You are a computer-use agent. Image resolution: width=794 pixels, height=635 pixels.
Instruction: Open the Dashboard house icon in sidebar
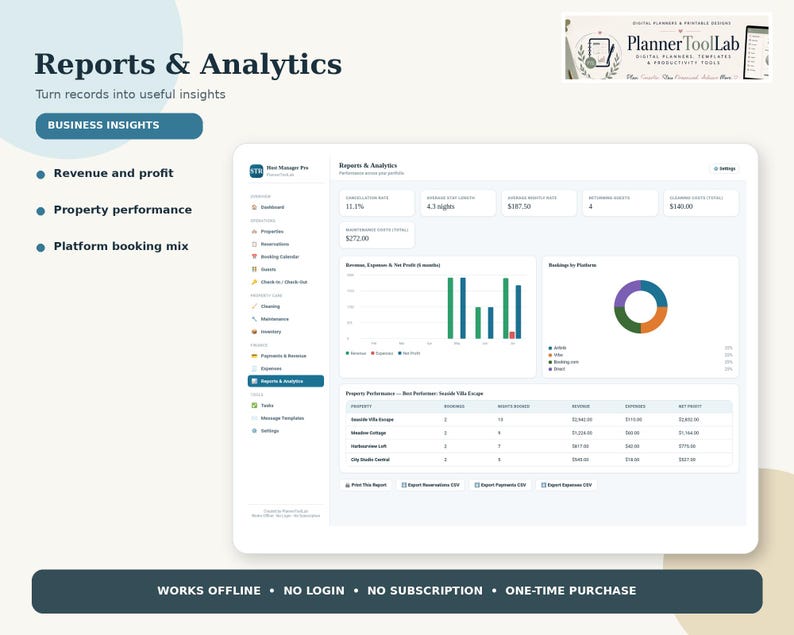point(254,207)
